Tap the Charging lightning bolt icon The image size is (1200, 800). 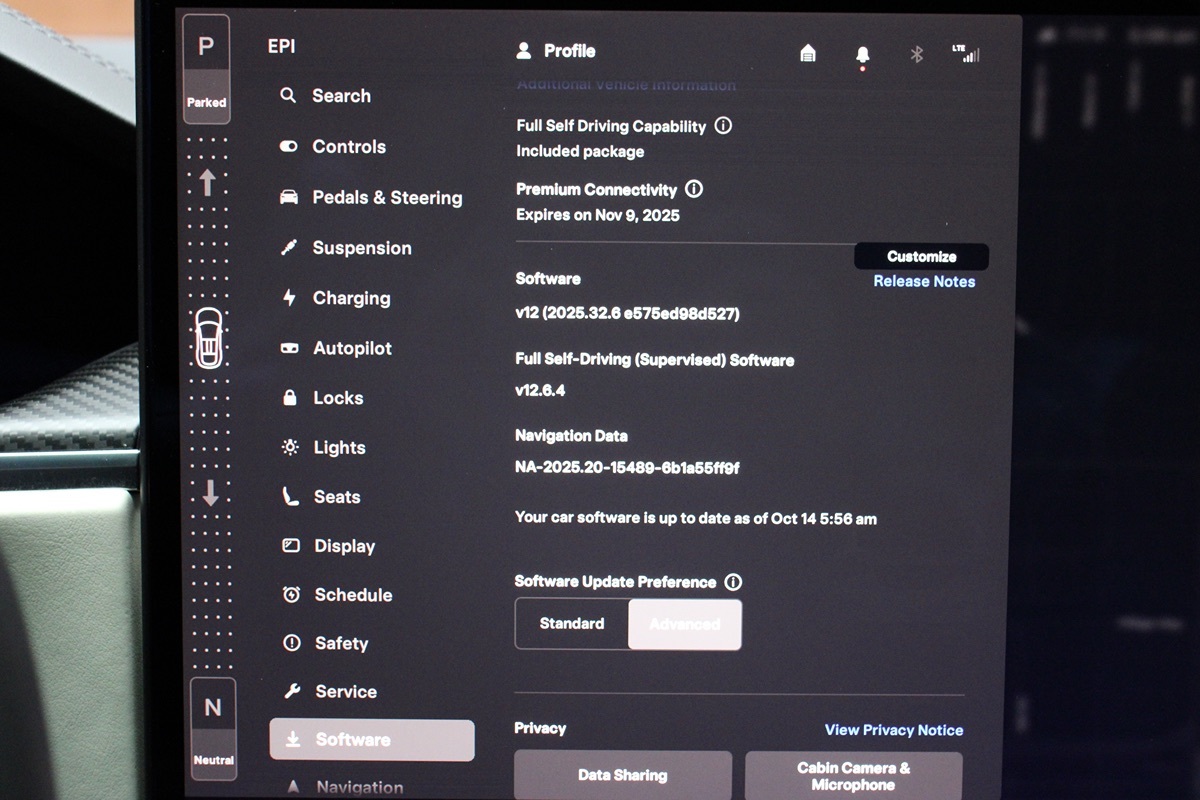287,297
